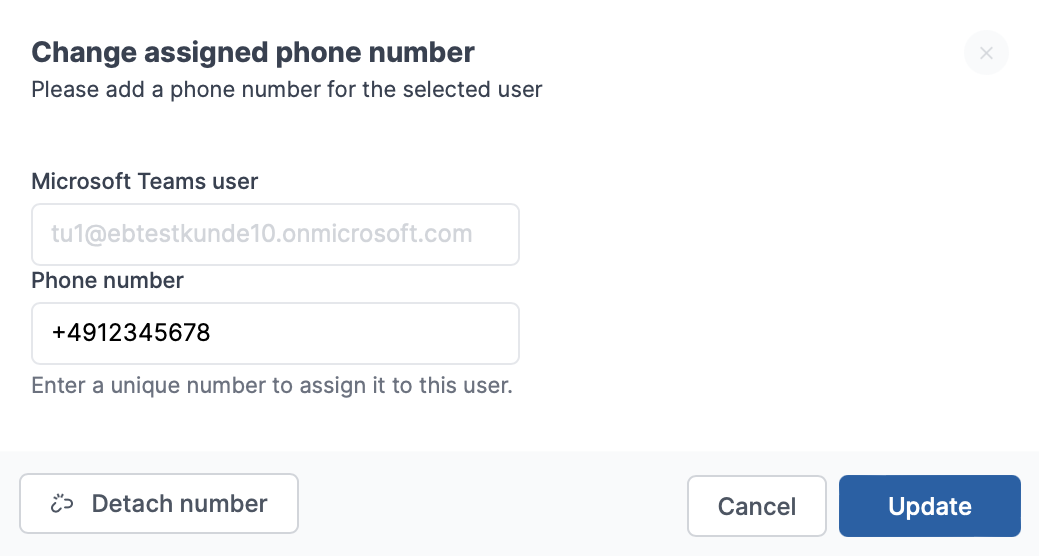Click the unique number hint below the field
This screenshot has width=1039, height=556.
pyautogui.click(x=272, y=385)
